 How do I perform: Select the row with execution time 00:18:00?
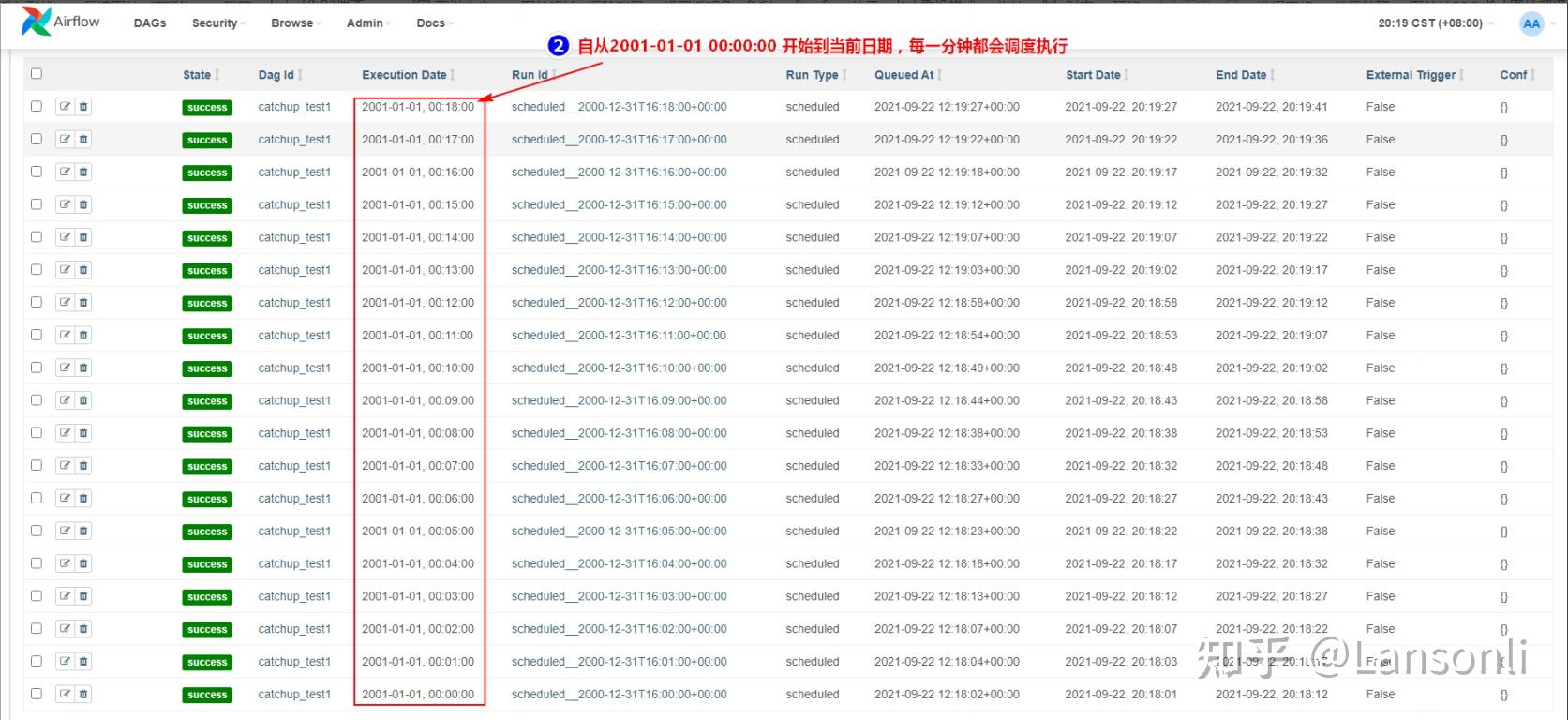point(37,106)
